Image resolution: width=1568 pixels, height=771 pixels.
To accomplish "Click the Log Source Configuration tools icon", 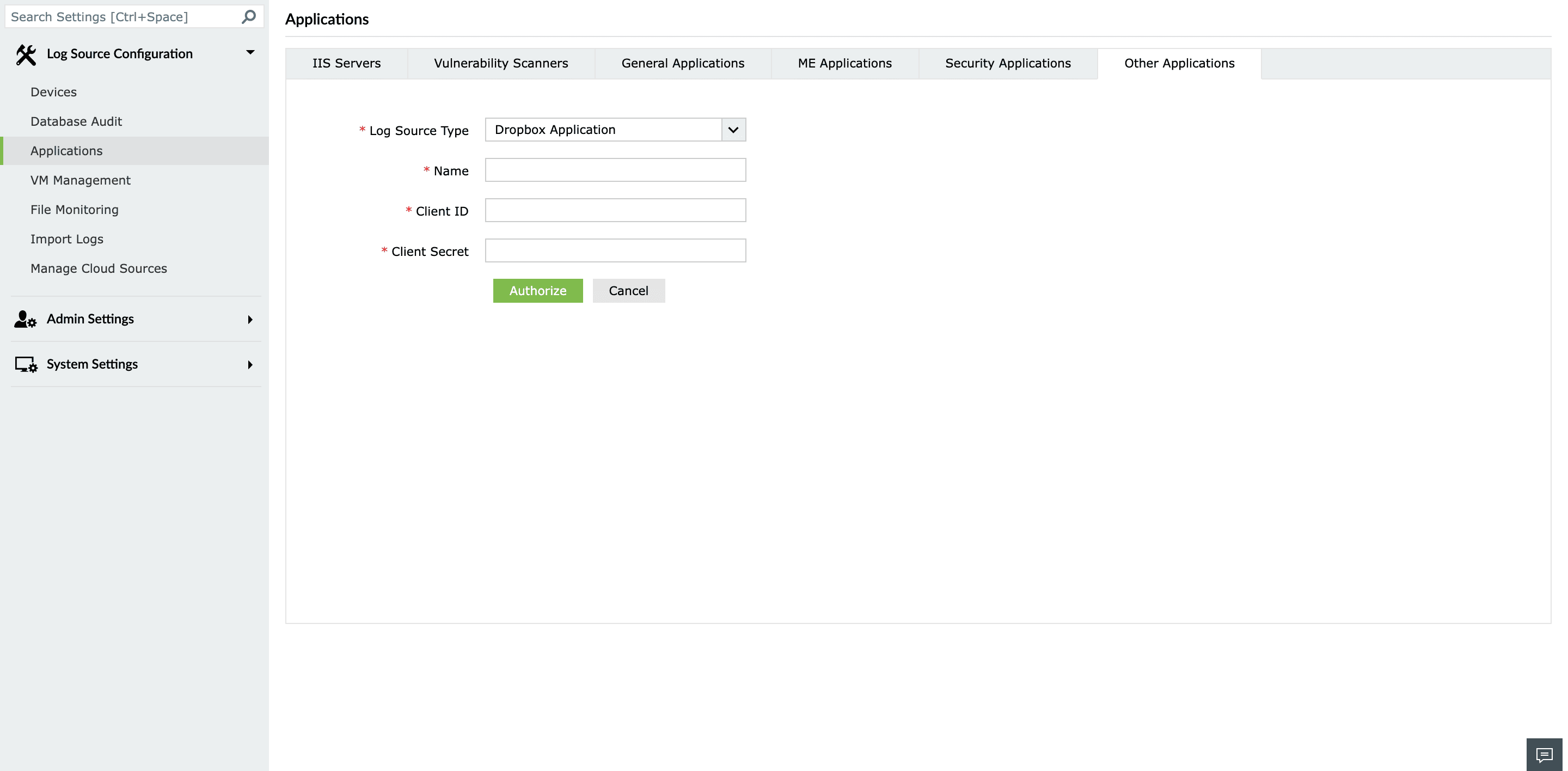I will (x=26, y=54).
